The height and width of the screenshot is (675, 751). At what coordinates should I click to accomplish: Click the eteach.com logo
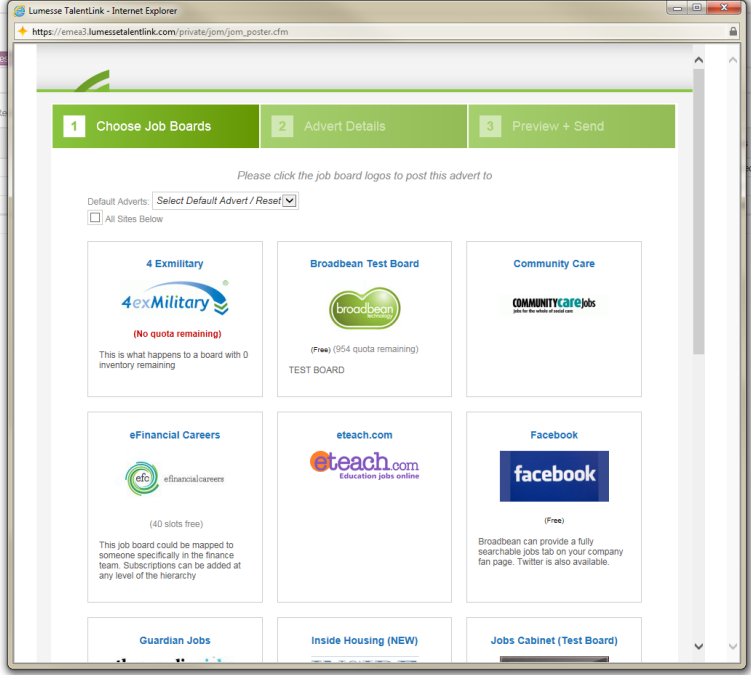tap(364, 466)
